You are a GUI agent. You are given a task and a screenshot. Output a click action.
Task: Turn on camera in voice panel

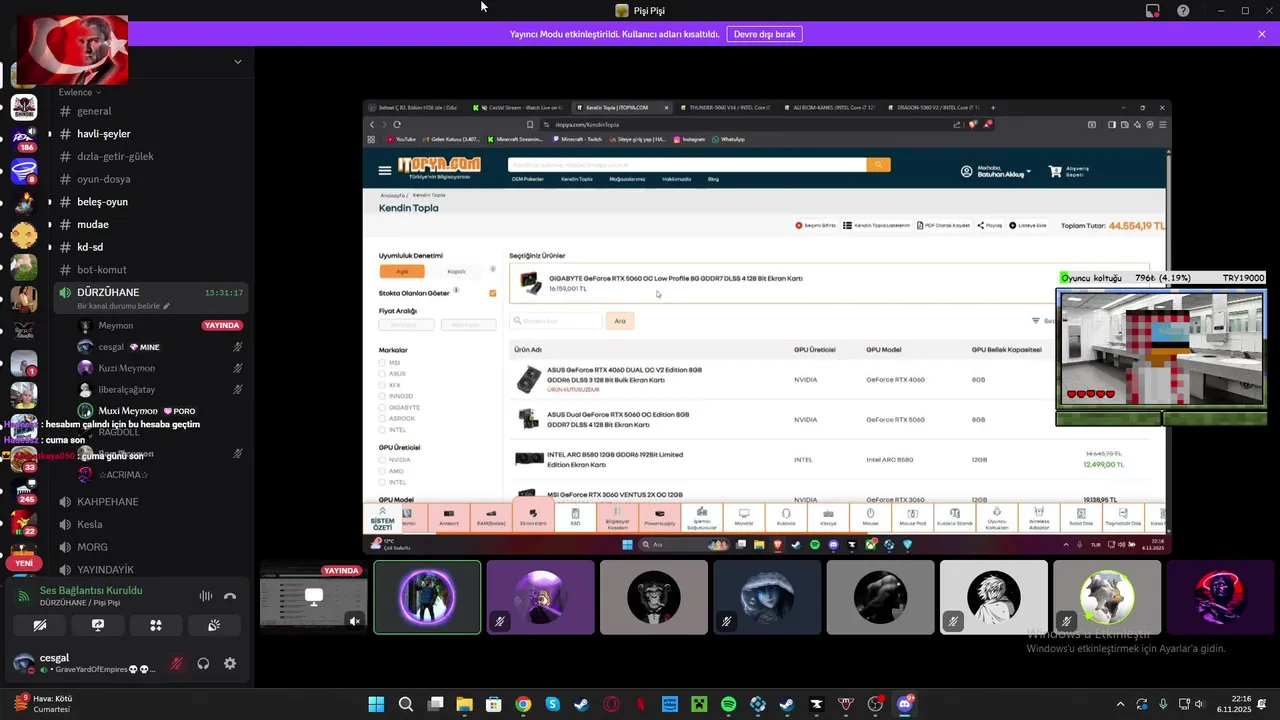(40, 625)
